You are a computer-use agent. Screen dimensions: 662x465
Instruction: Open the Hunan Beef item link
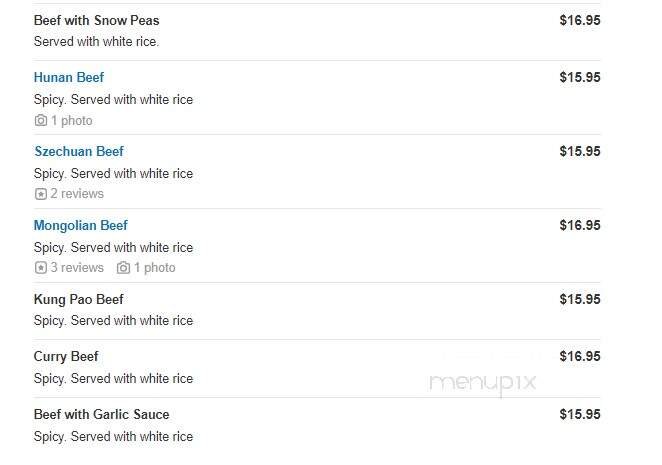coord(69,77)
